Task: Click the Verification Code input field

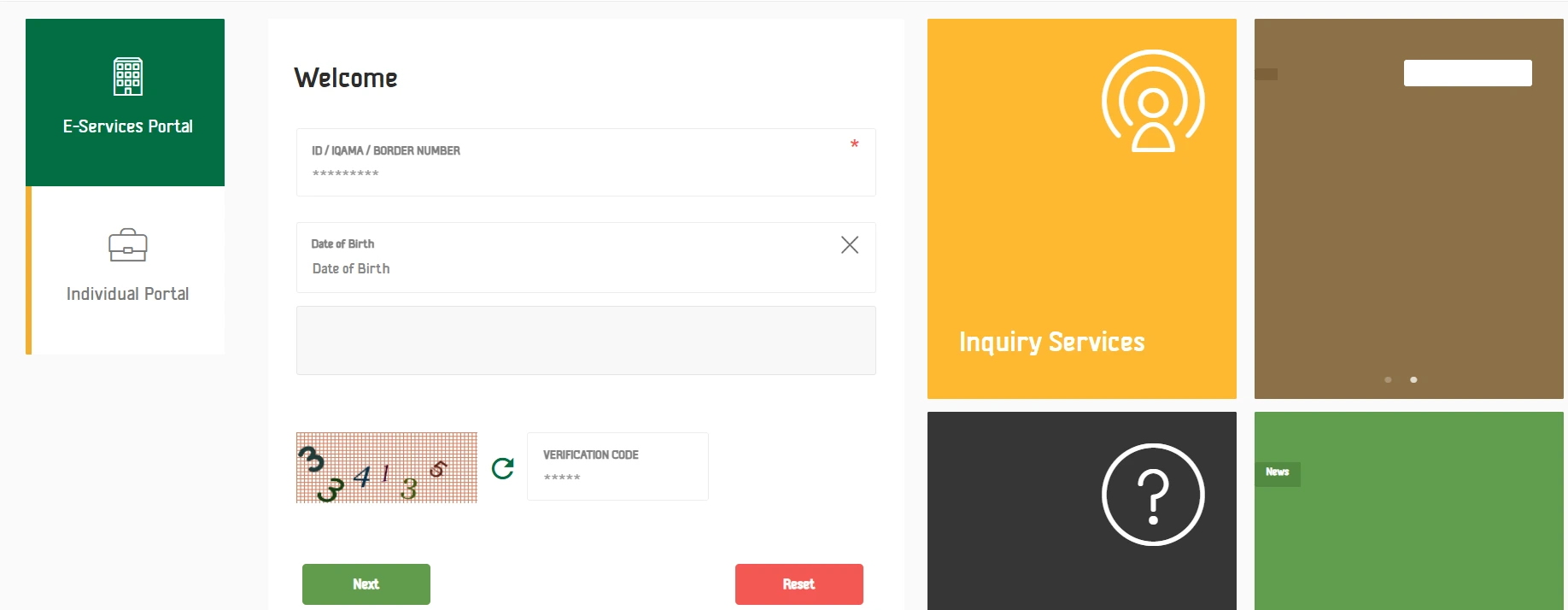Action: (617, 477)
